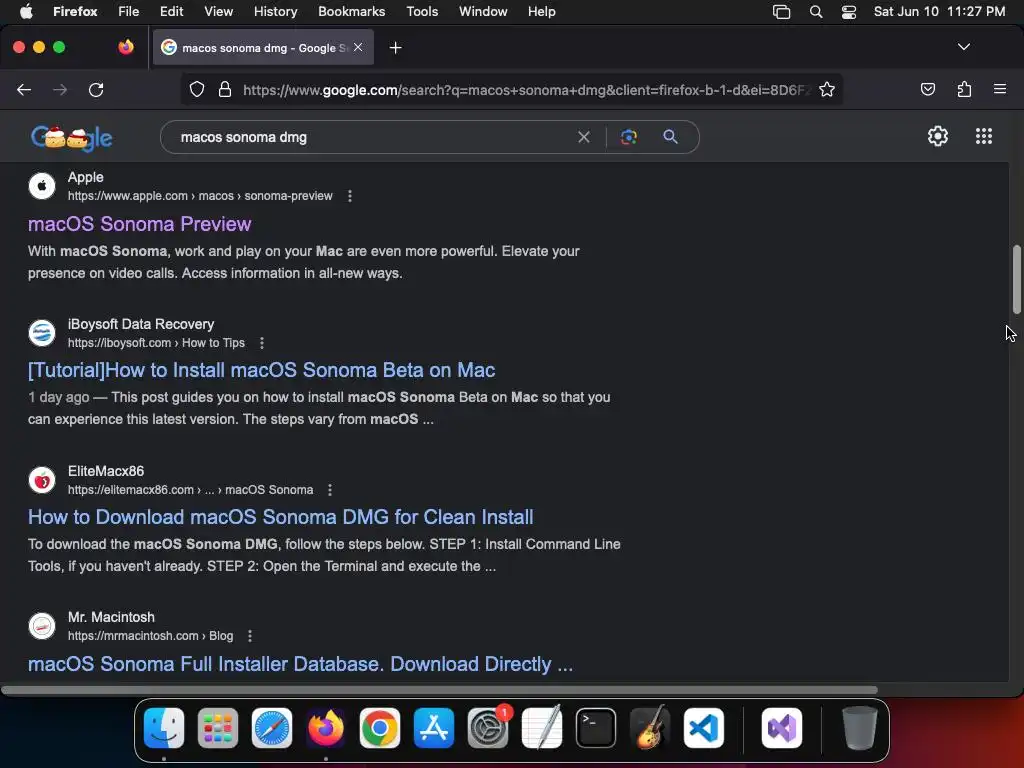Go back with the back arrow

click(x=24, y=90)
